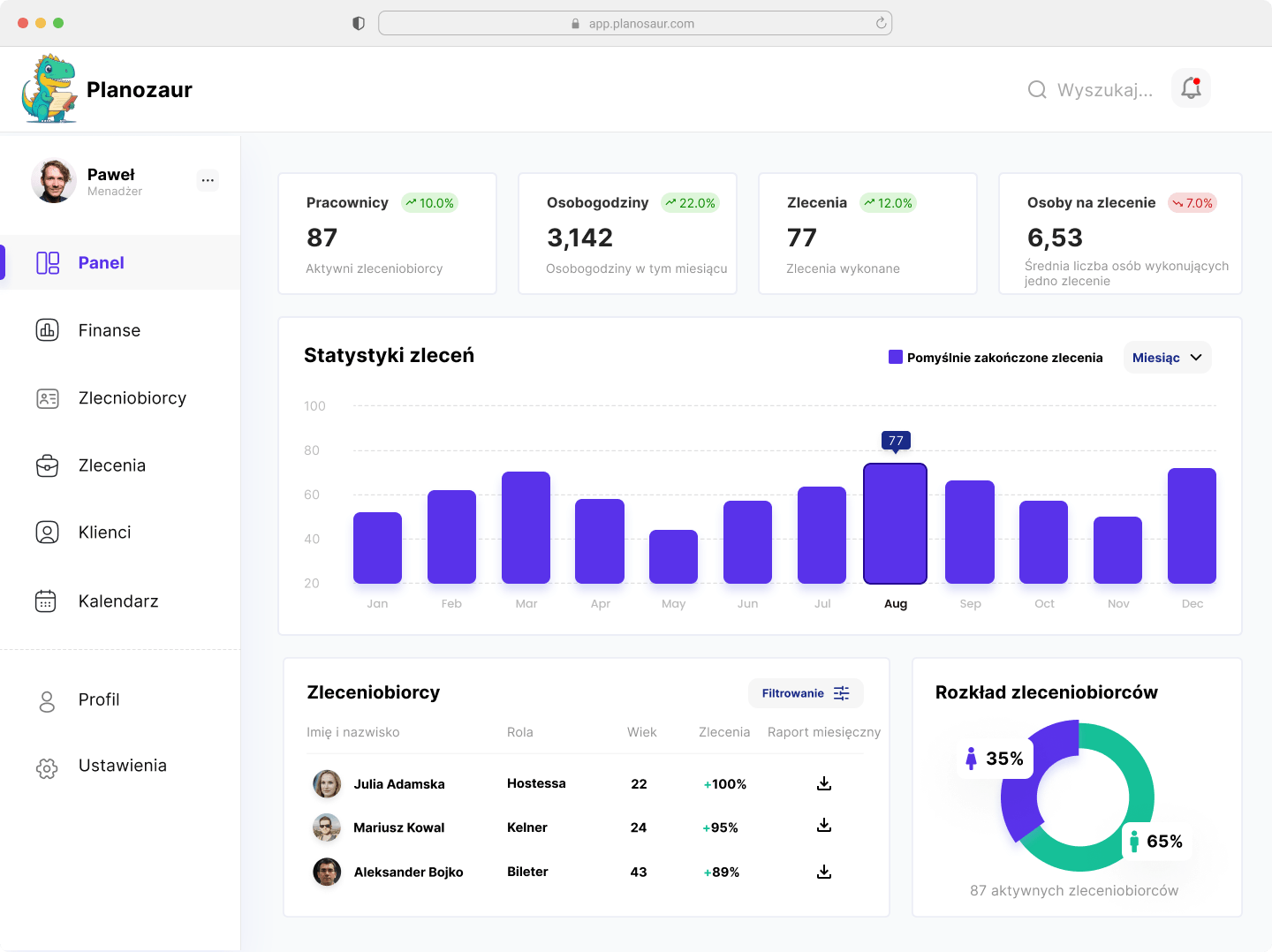
Task: Click the Zlecenia briefcase icon
Action: point(47,465)
